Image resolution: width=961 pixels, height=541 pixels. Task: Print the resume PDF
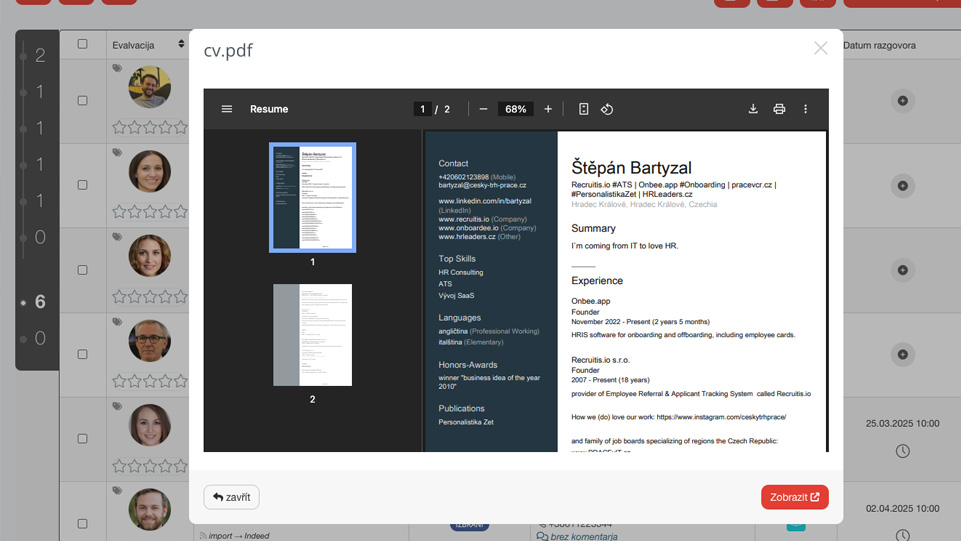(779, 109)
